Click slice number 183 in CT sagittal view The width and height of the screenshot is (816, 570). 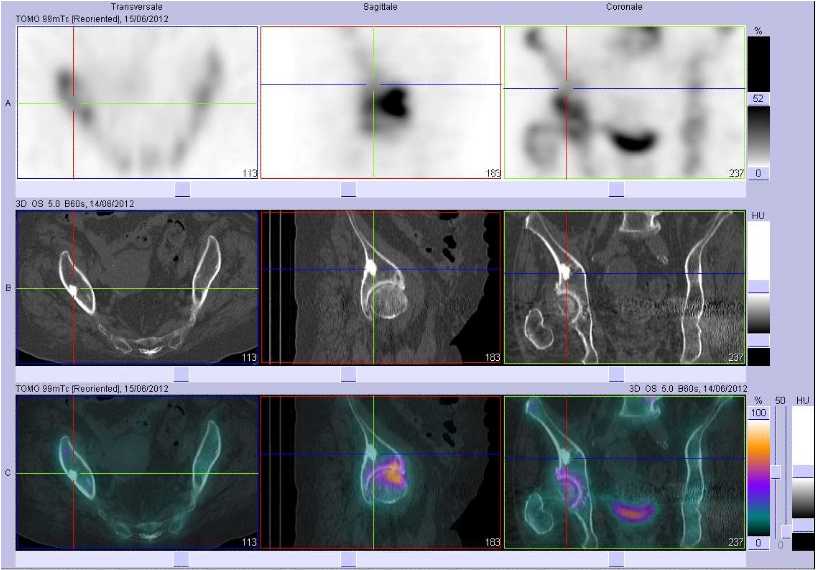point(492,358)
